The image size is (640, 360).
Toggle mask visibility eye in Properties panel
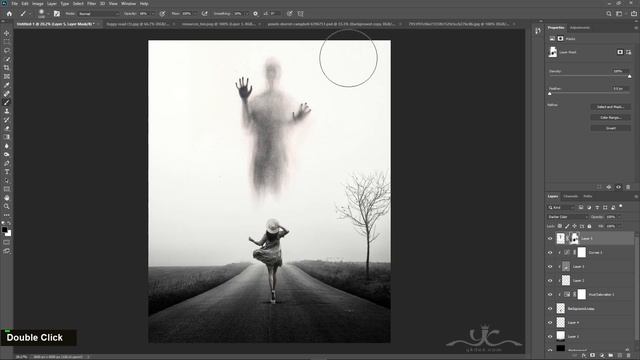click(618, 187)
